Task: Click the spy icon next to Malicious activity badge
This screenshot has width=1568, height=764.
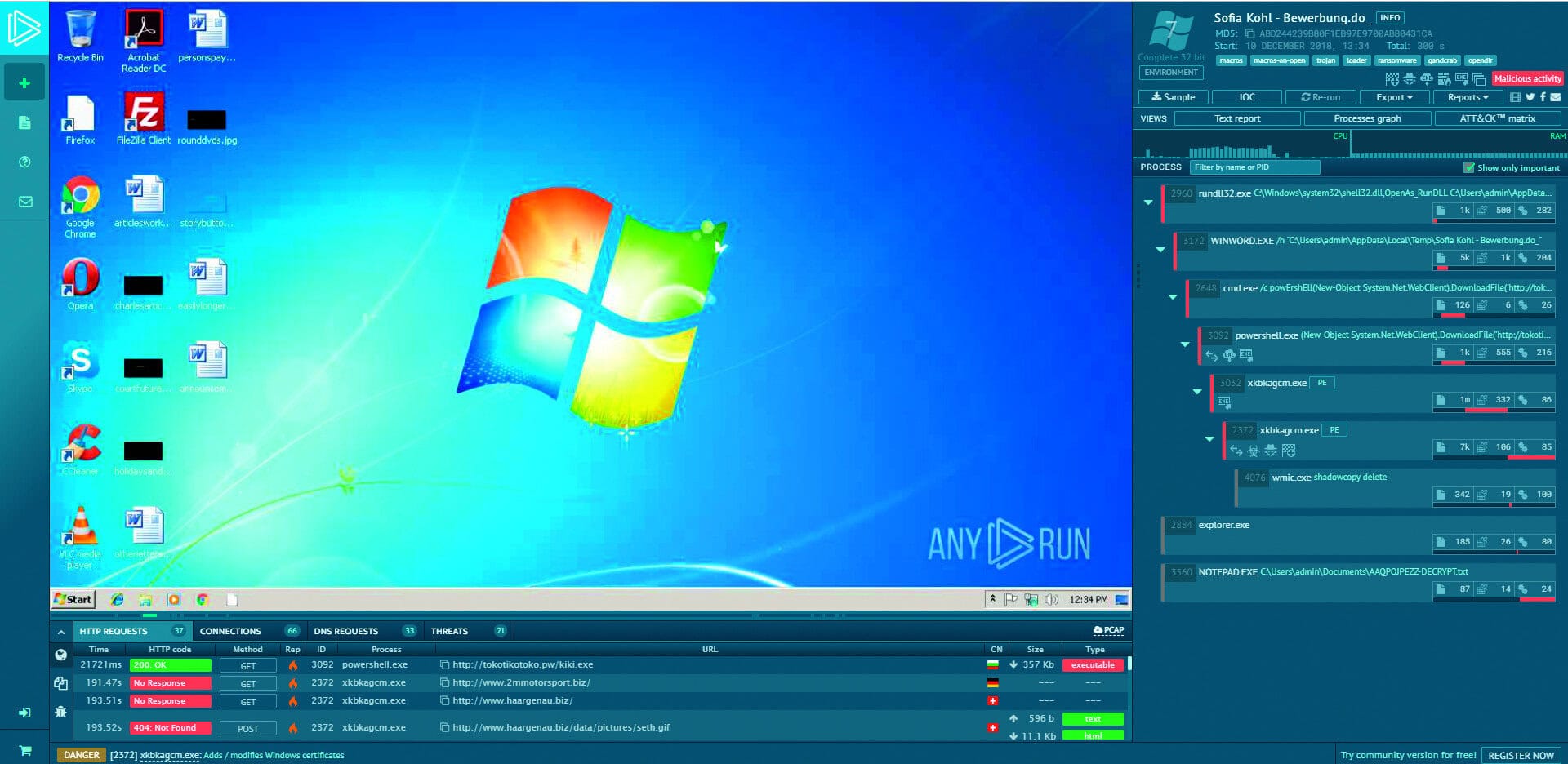Action: point(1410,78)
